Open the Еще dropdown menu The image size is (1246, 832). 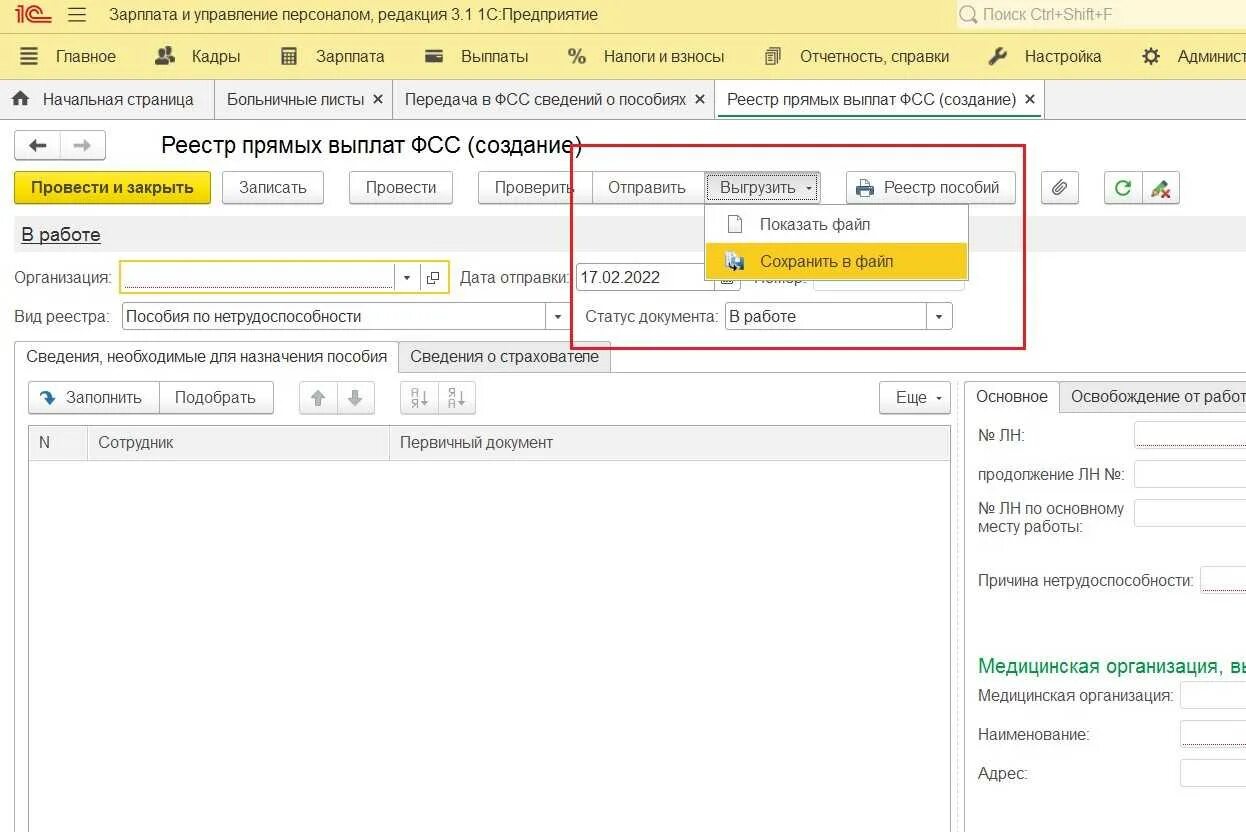pos(915,397)
